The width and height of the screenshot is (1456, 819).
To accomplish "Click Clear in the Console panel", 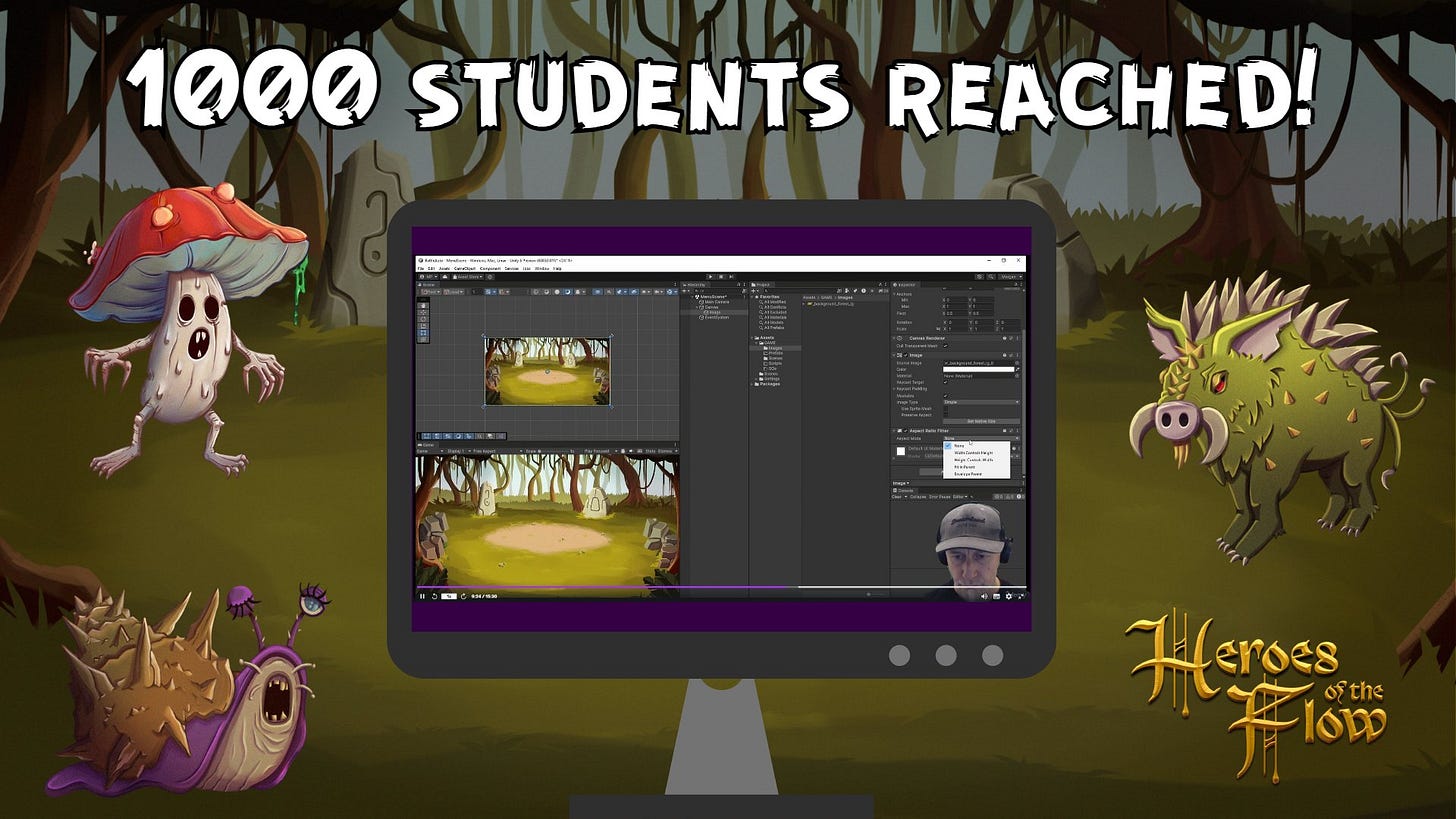I will pos(896,497).
